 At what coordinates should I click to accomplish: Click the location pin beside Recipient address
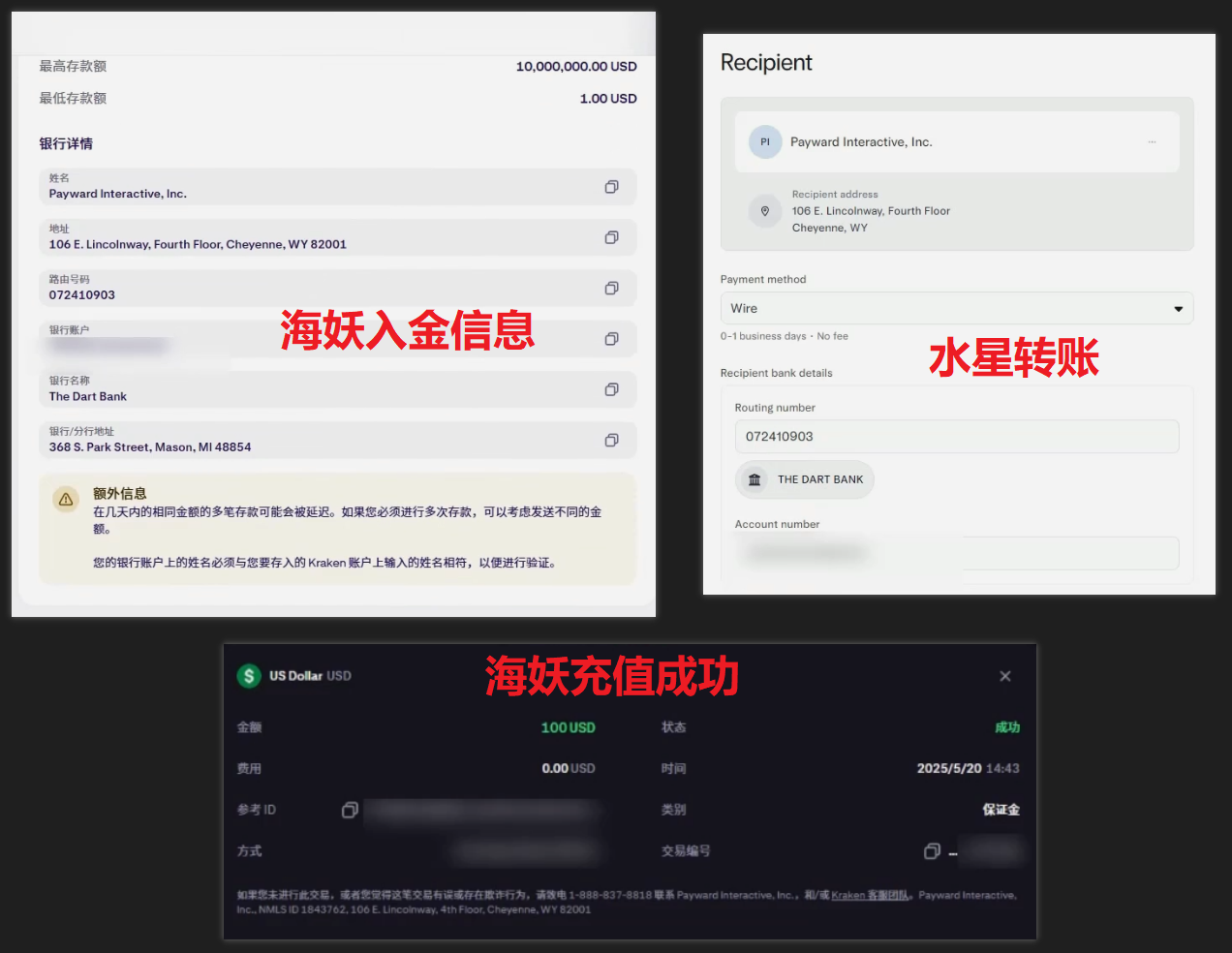(765, 211)
